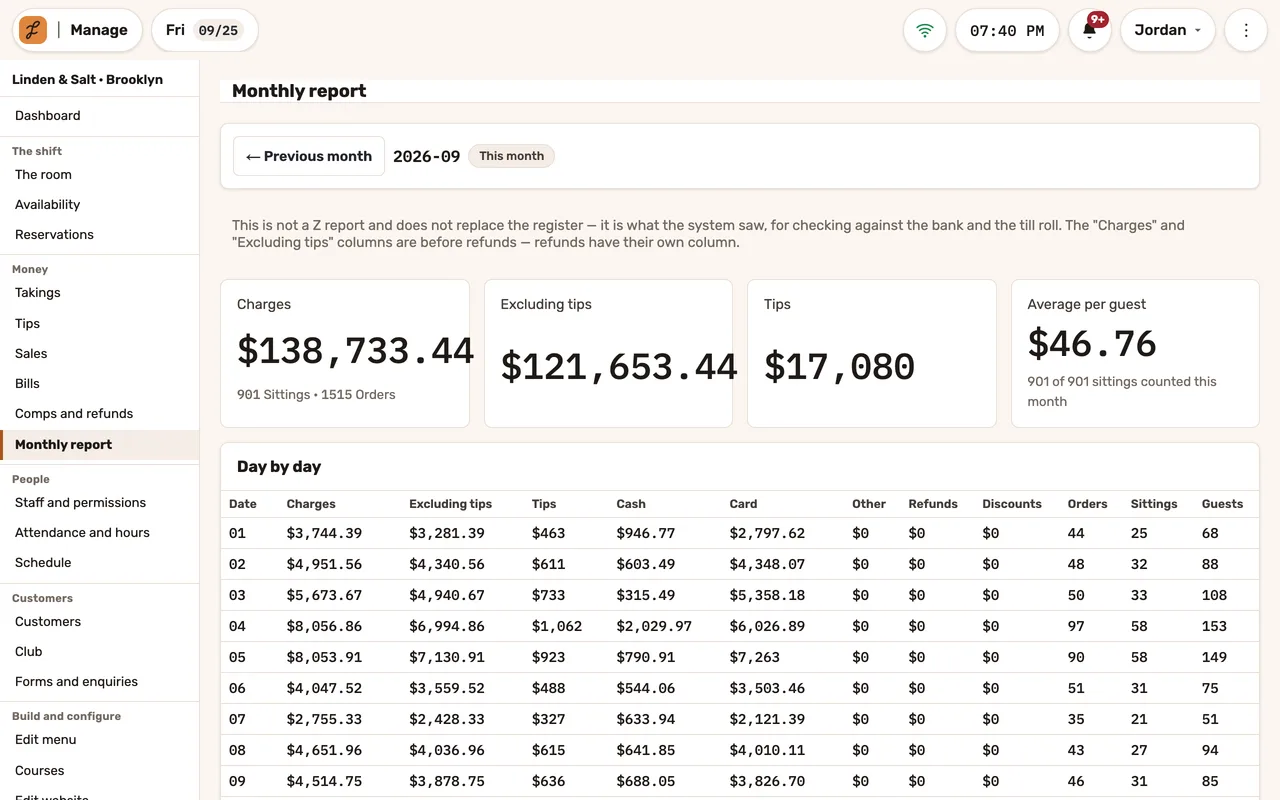Select Monthly report in sidebar

click(100, 445)
